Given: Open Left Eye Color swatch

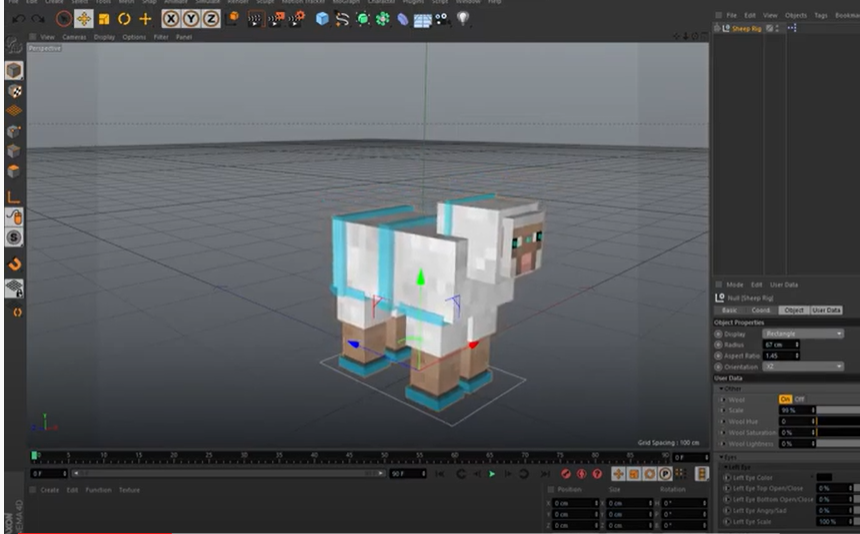Looking at the screenshot, I should coord(824,478).
